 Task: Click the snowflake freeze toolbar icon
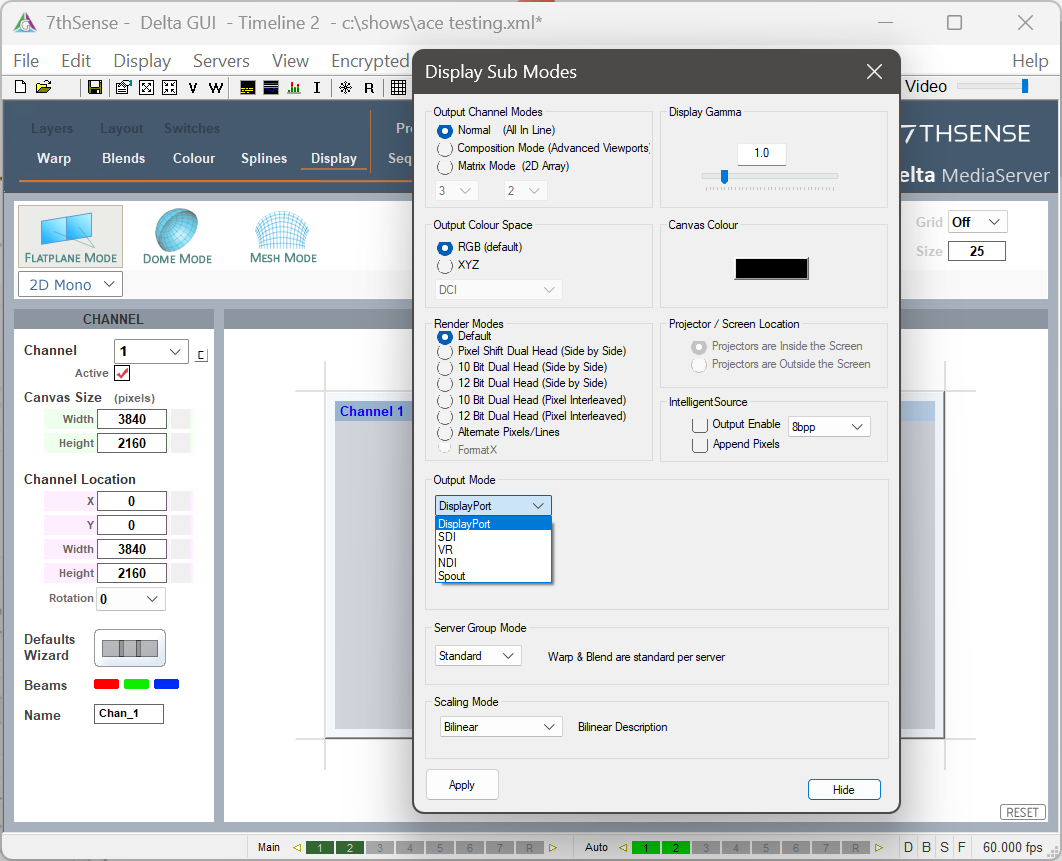tap(345, 87)
